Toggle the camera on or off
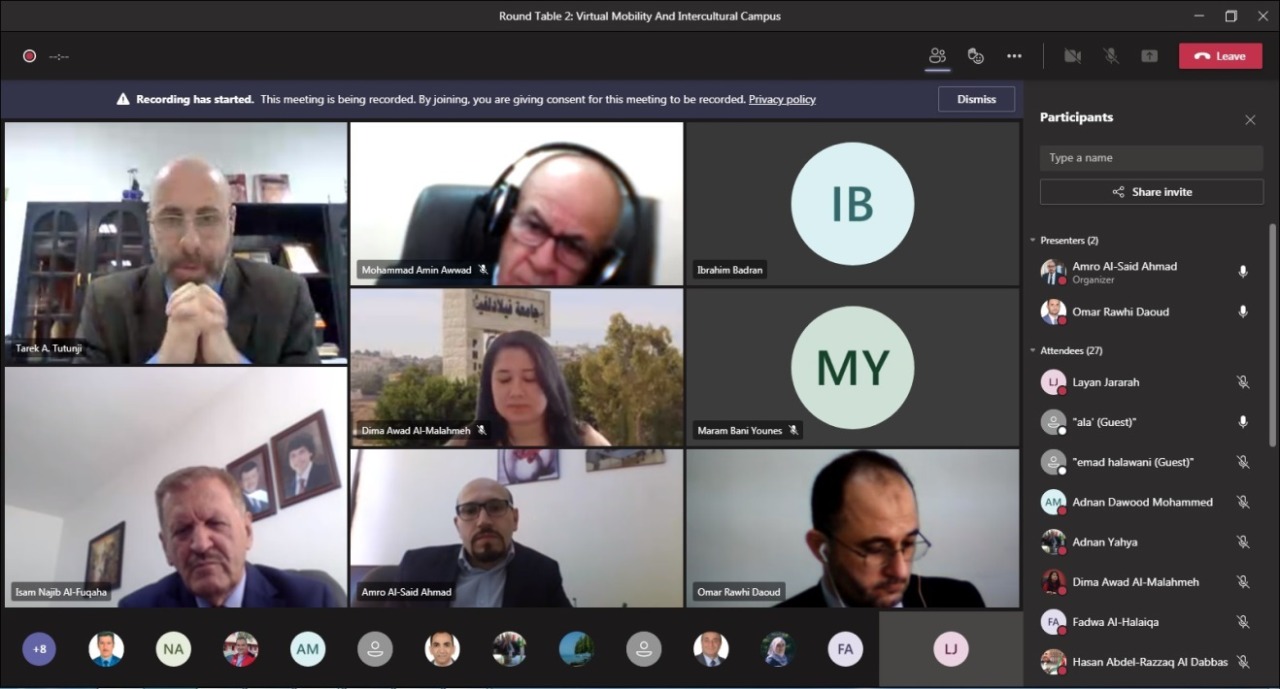The width and height of the screenshot is (1280, 689). (1072, 56)
